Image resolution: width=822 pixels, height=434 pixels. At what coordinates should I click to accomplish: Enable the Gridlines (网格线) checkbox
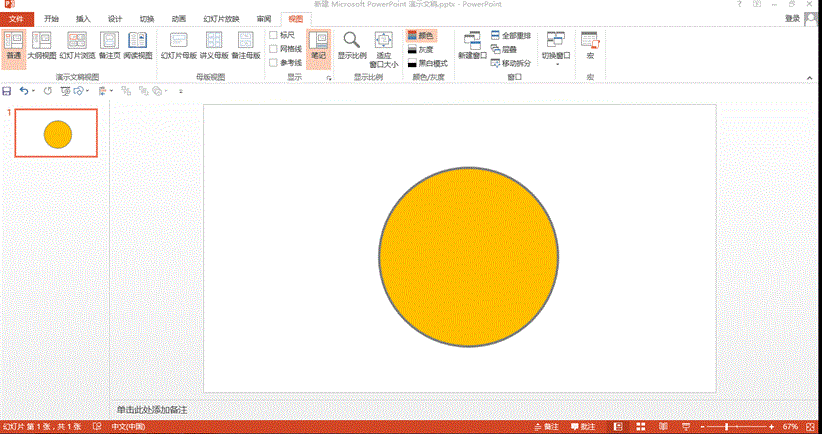(x=274, y=49)
